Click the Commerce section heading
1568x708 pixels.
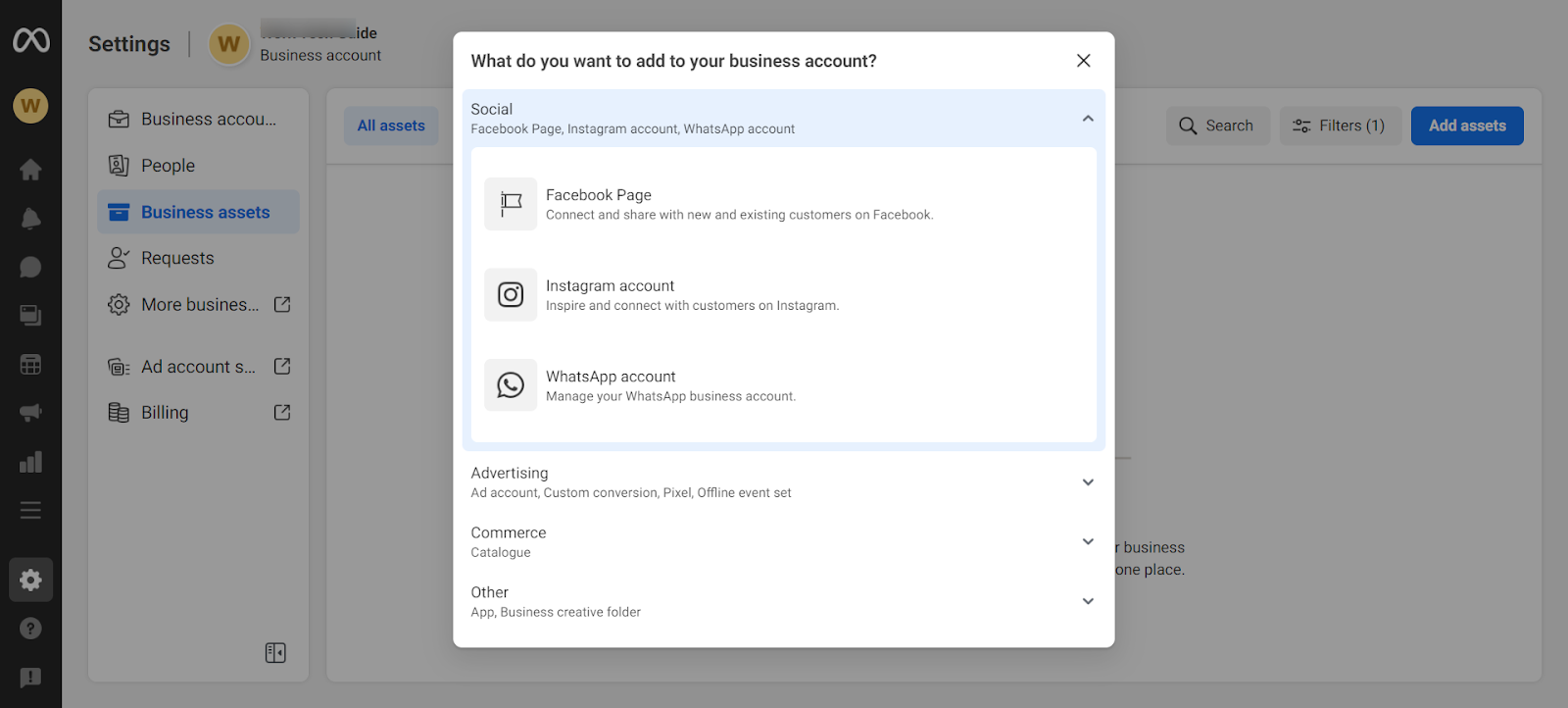pos(509,532)
